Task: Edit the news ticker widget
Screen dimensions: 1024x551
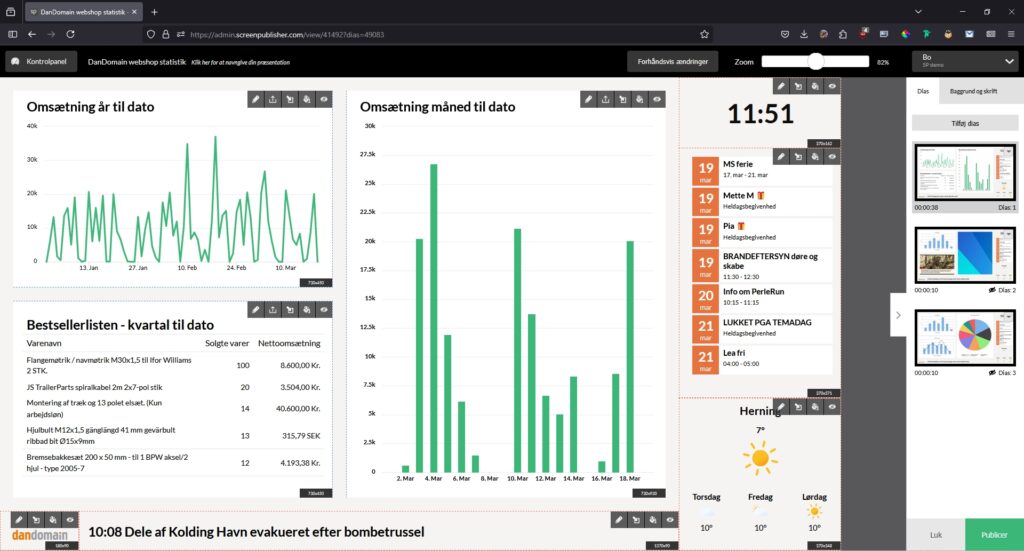Action: pyautogui.click(x=619, y=520)
